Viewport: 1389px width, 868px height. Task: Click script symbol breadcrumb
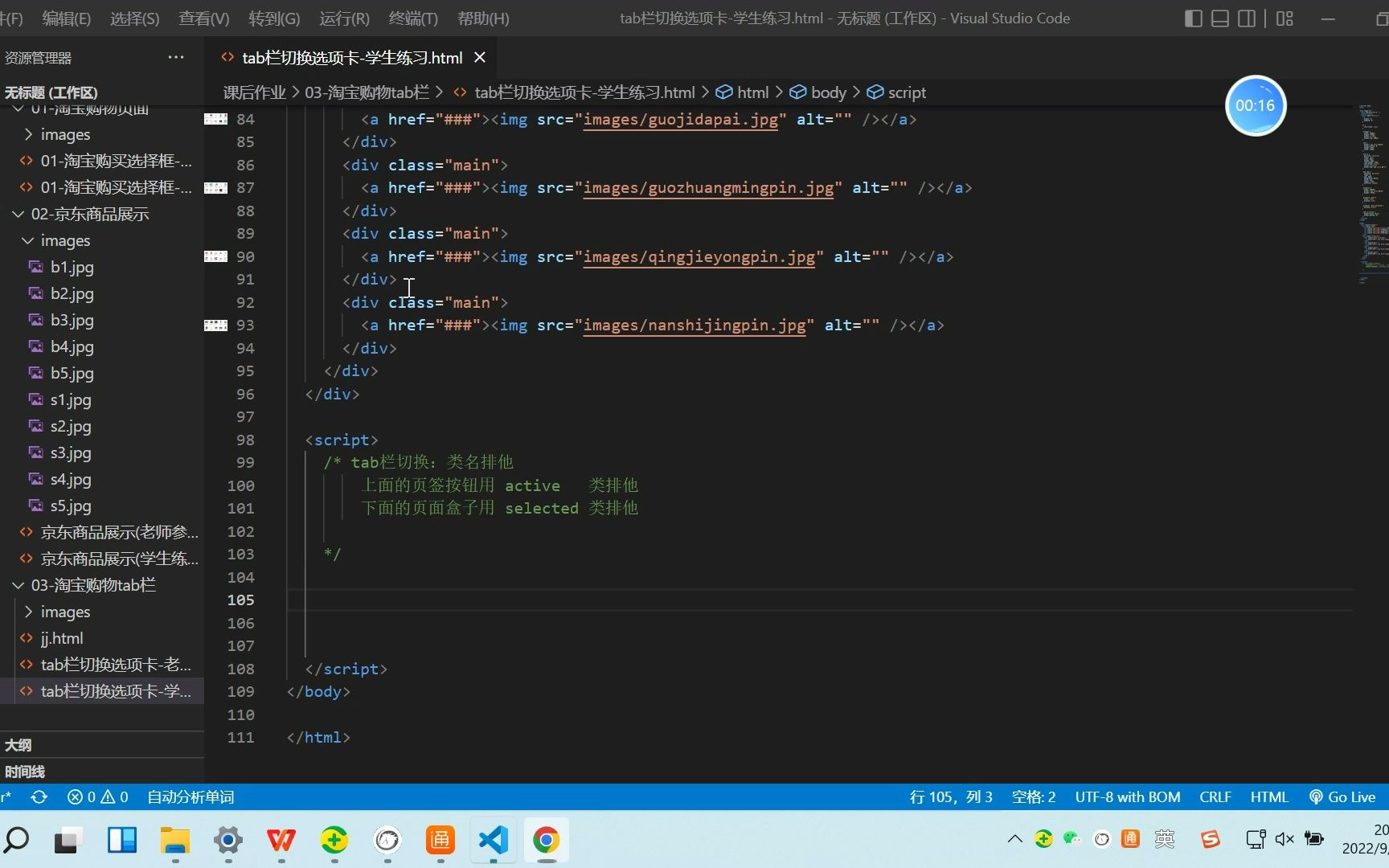click(x=896, y=92)
